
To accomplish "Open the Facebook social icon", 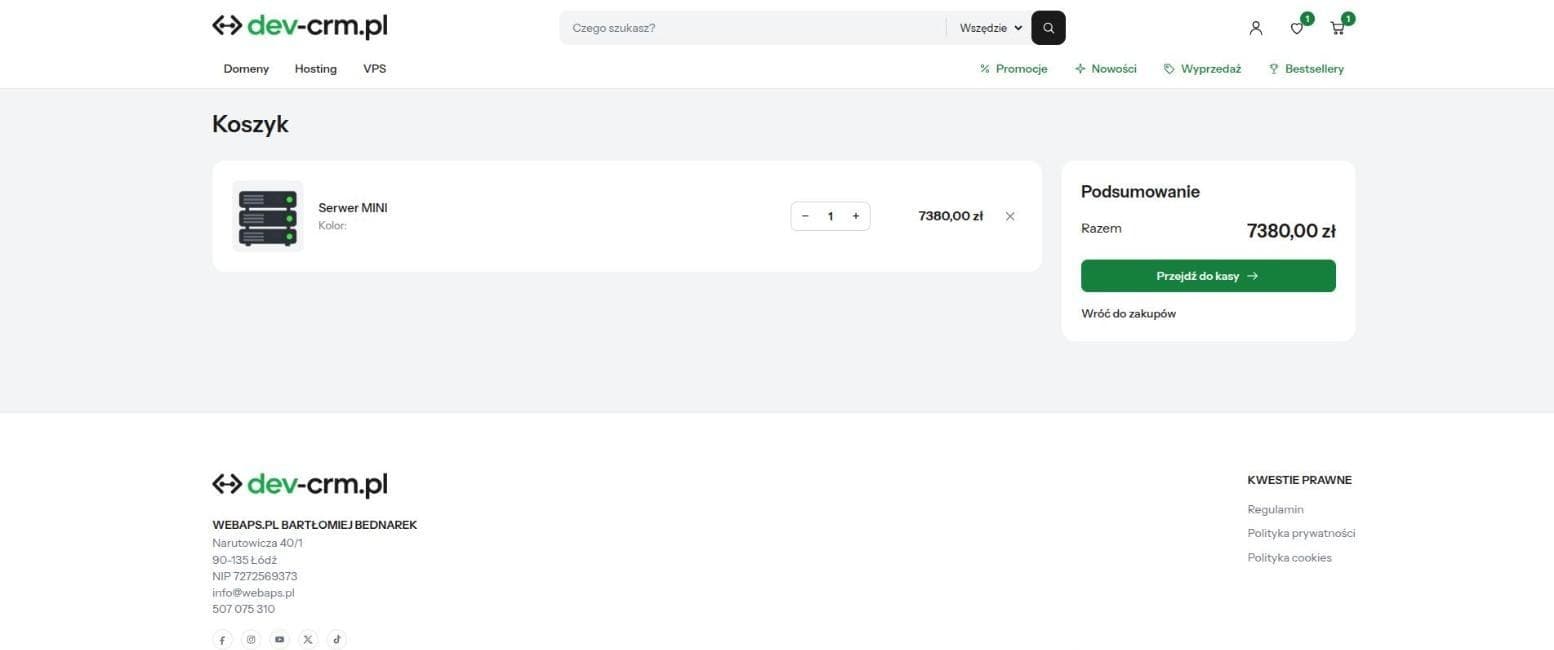I will point(222,640).
